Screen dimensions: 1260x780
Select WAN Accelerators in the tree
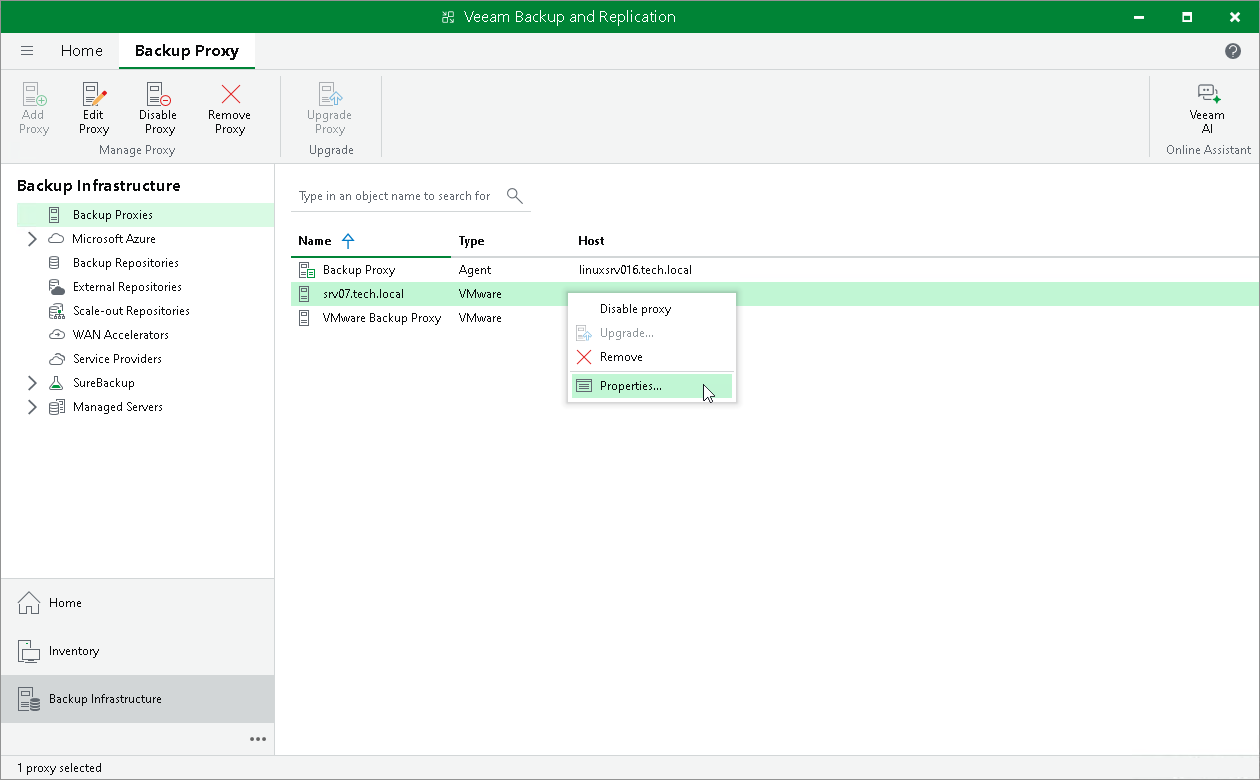click(x=121, y=335)
